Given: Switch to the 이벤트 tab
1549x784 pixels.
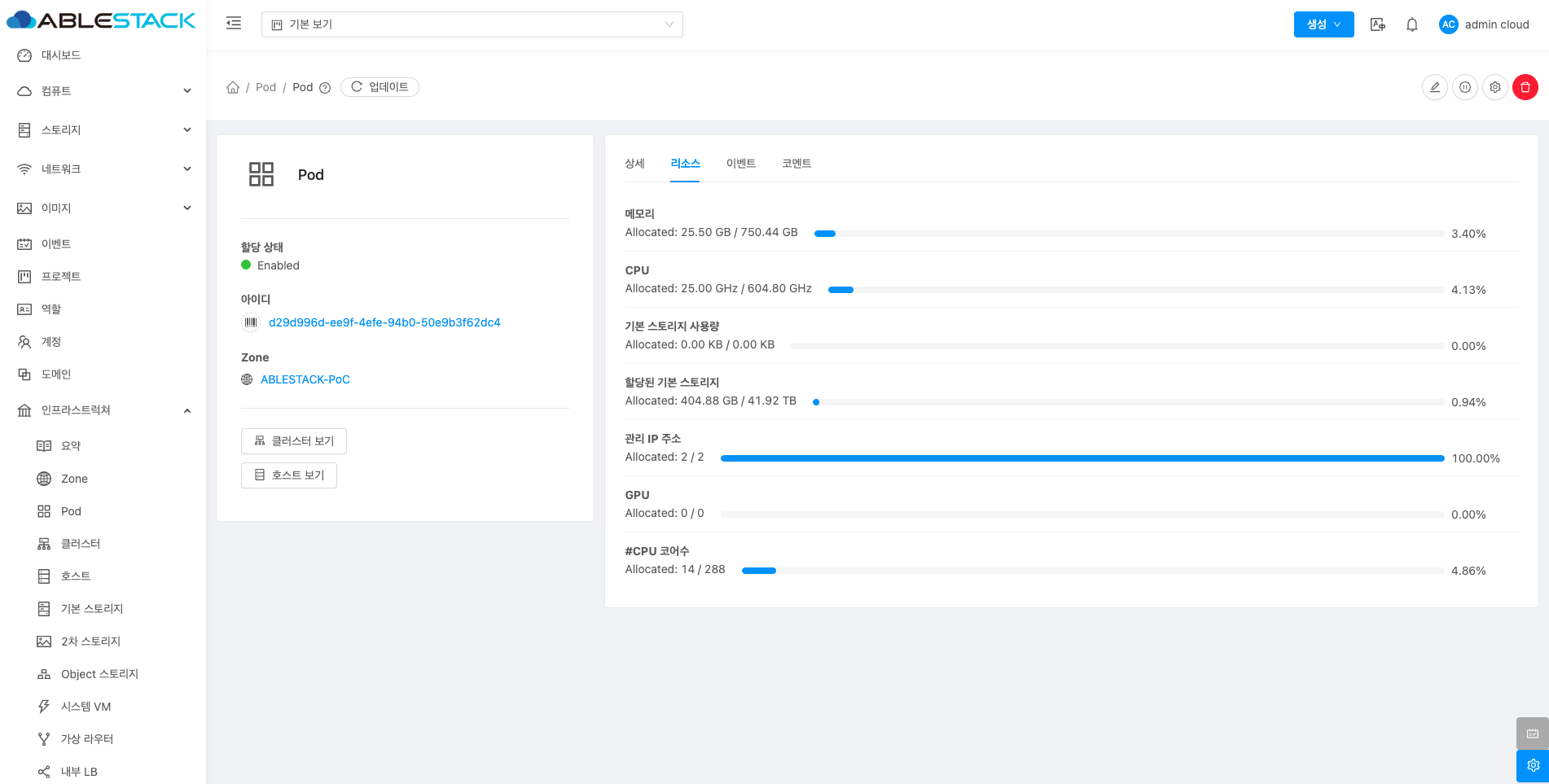Looking at the screenshot, I should (x=740, y=164).
